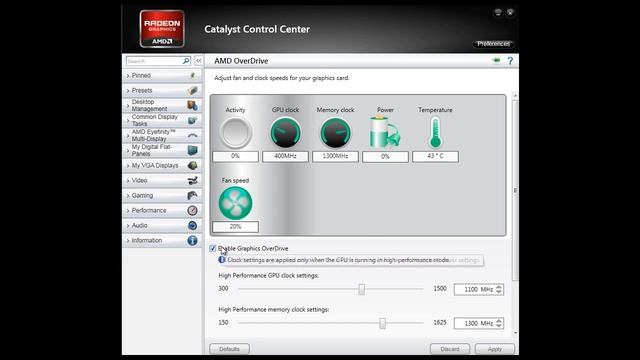Click the 1300MHz memory clock readout
The image size is (640, 360).
pyautogui.click(x=335, y=156)
